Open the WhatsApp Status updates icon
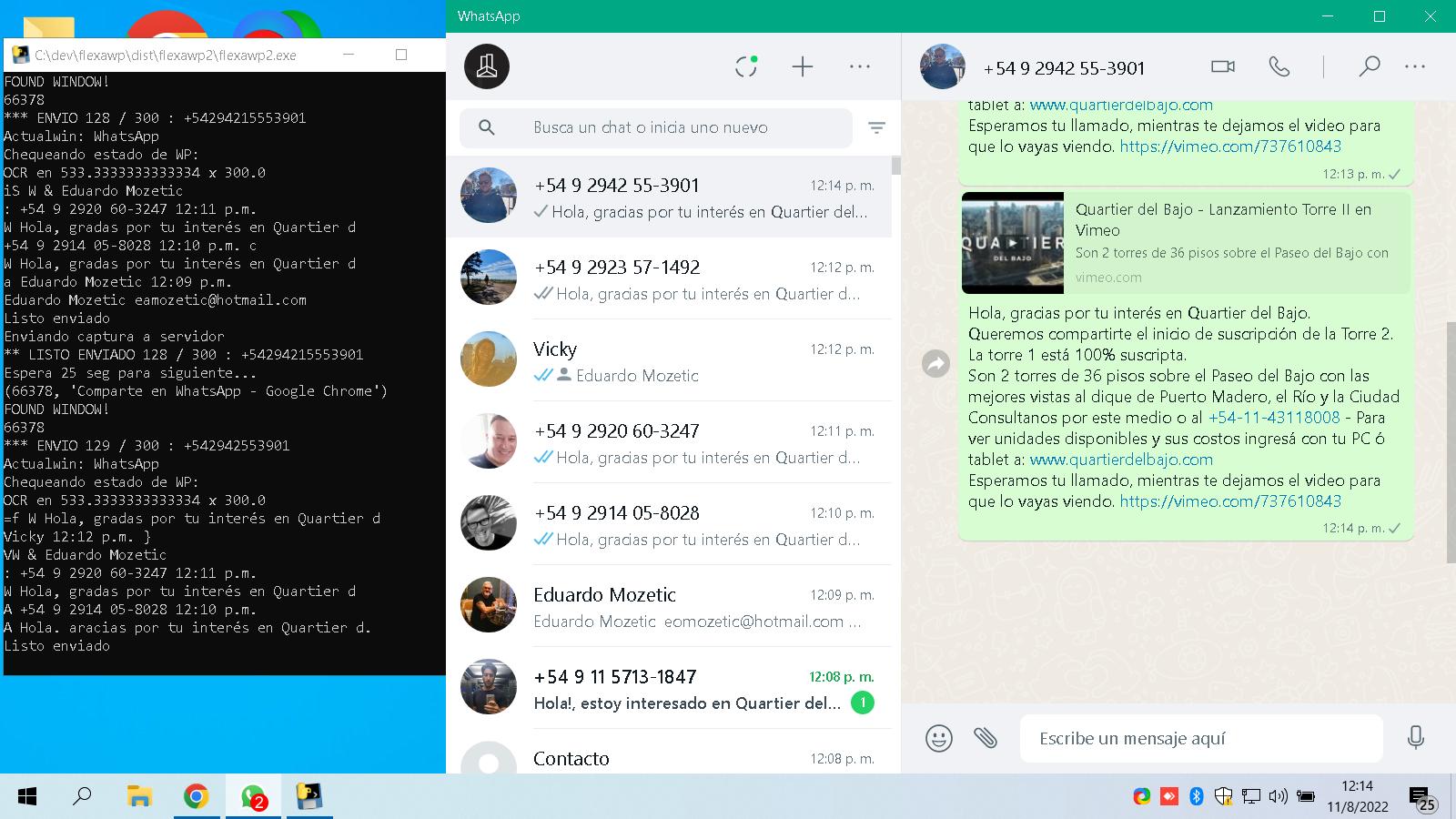1456x819 pixels. click(746, 66)
